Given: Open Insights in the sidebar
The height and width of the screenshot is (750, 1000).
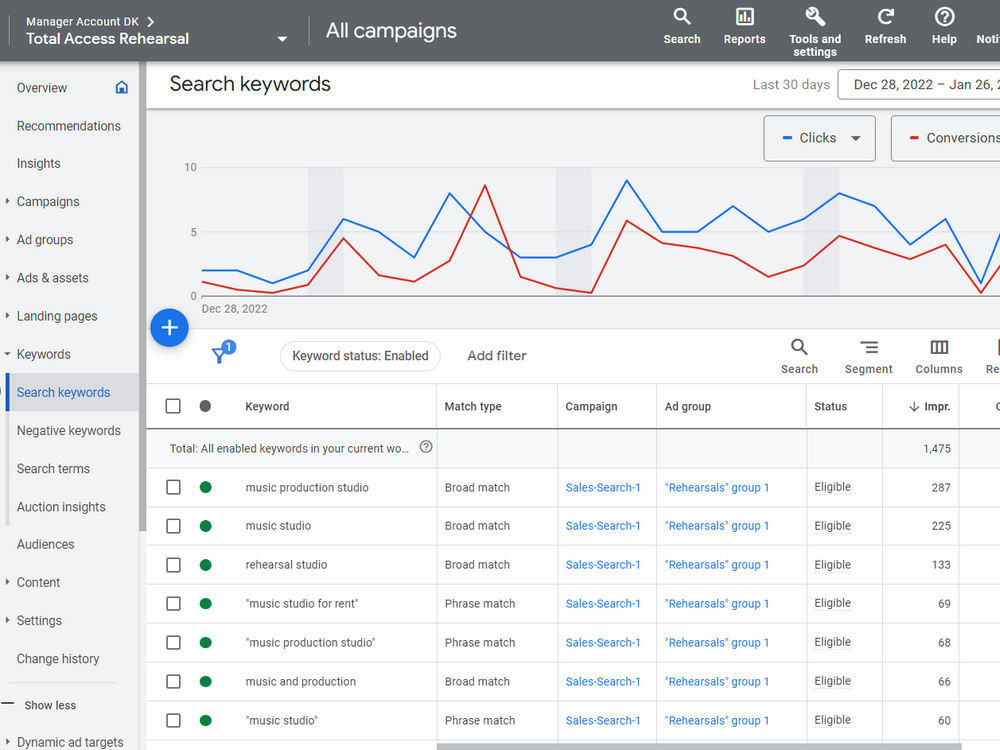Looking at the screenshot, I should click(38, 163).
